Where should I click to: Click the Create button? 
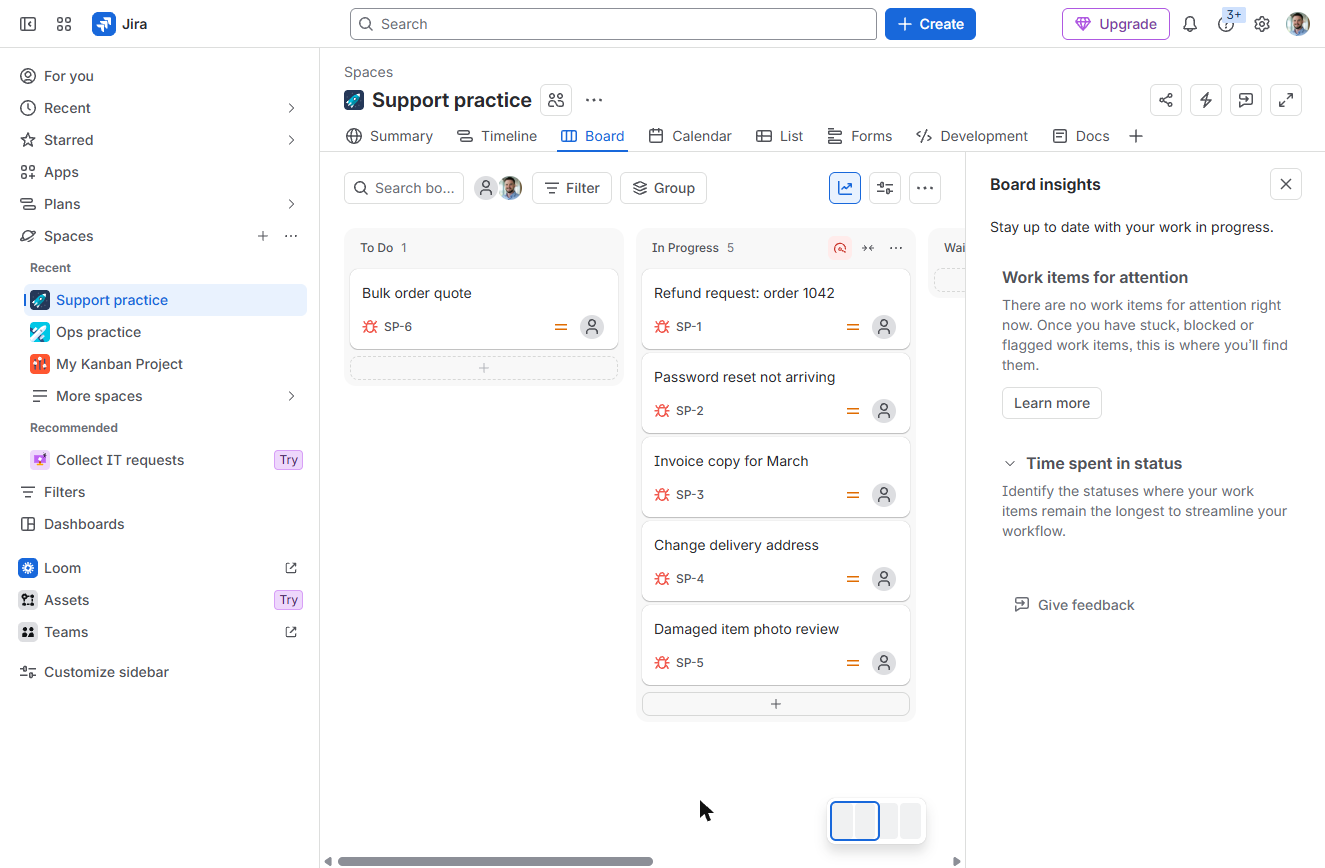pyautogui.click(x=930, y=24)
